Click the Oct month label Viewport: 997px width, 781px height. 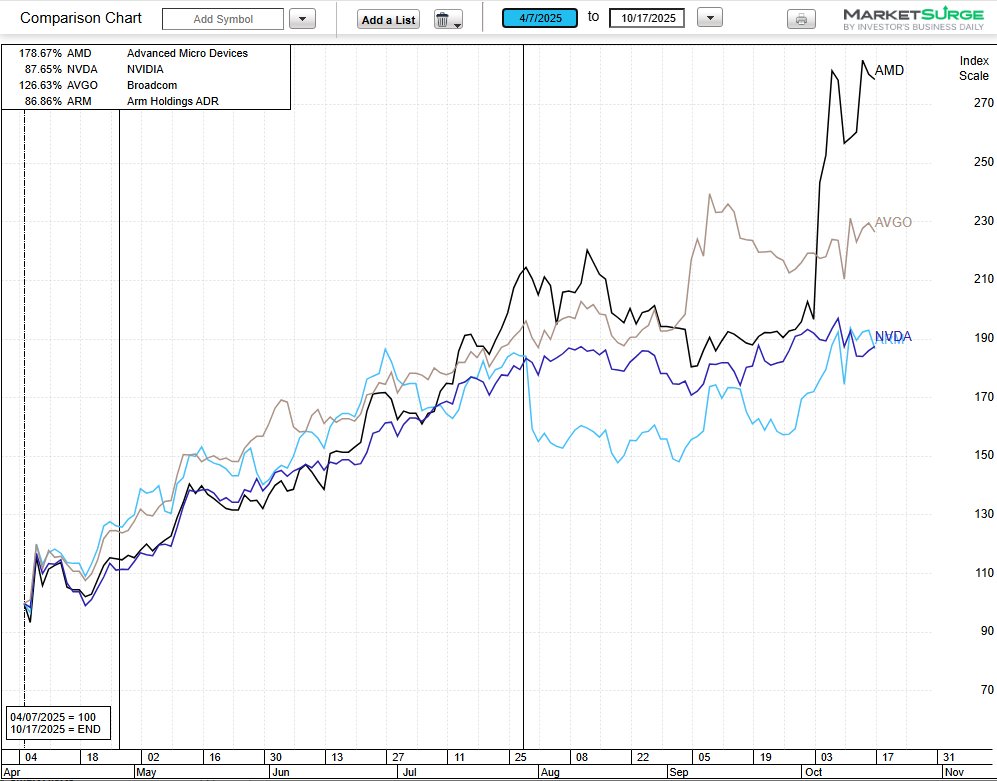pyautogui.click(x=814, y=772)
